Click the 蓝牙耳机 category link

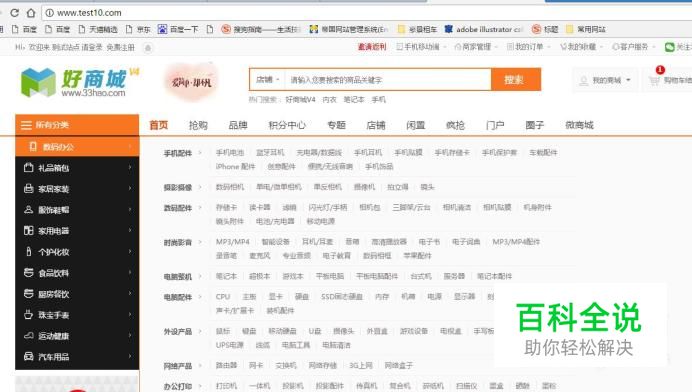coord(270,153)
